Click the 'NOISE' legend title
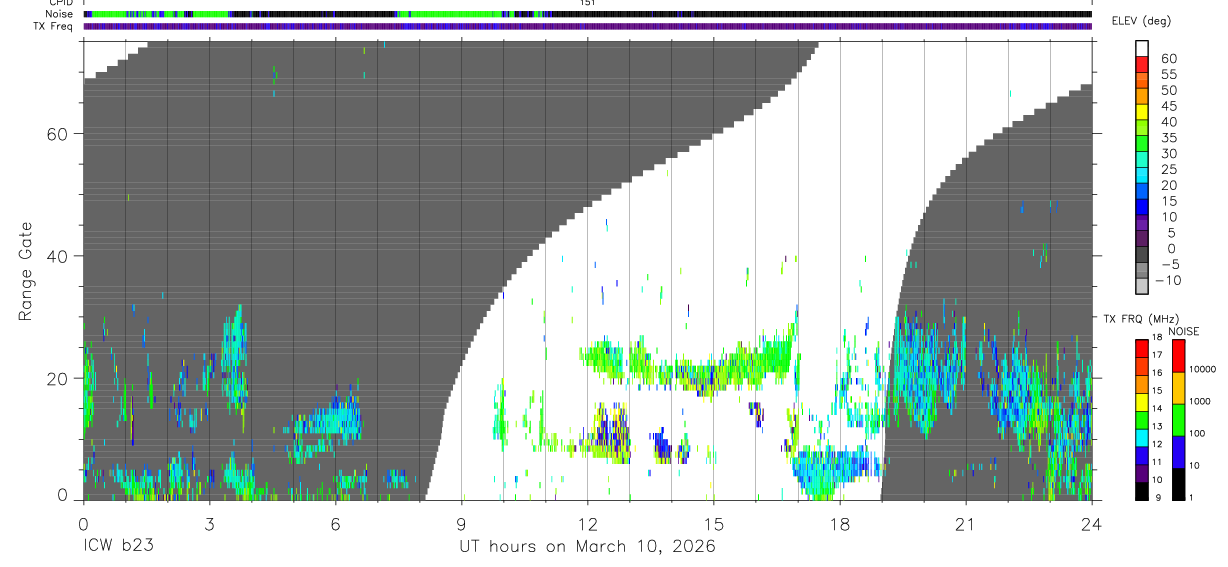Viewport: 1228px width, 567px height. [x=1183, y=331]
